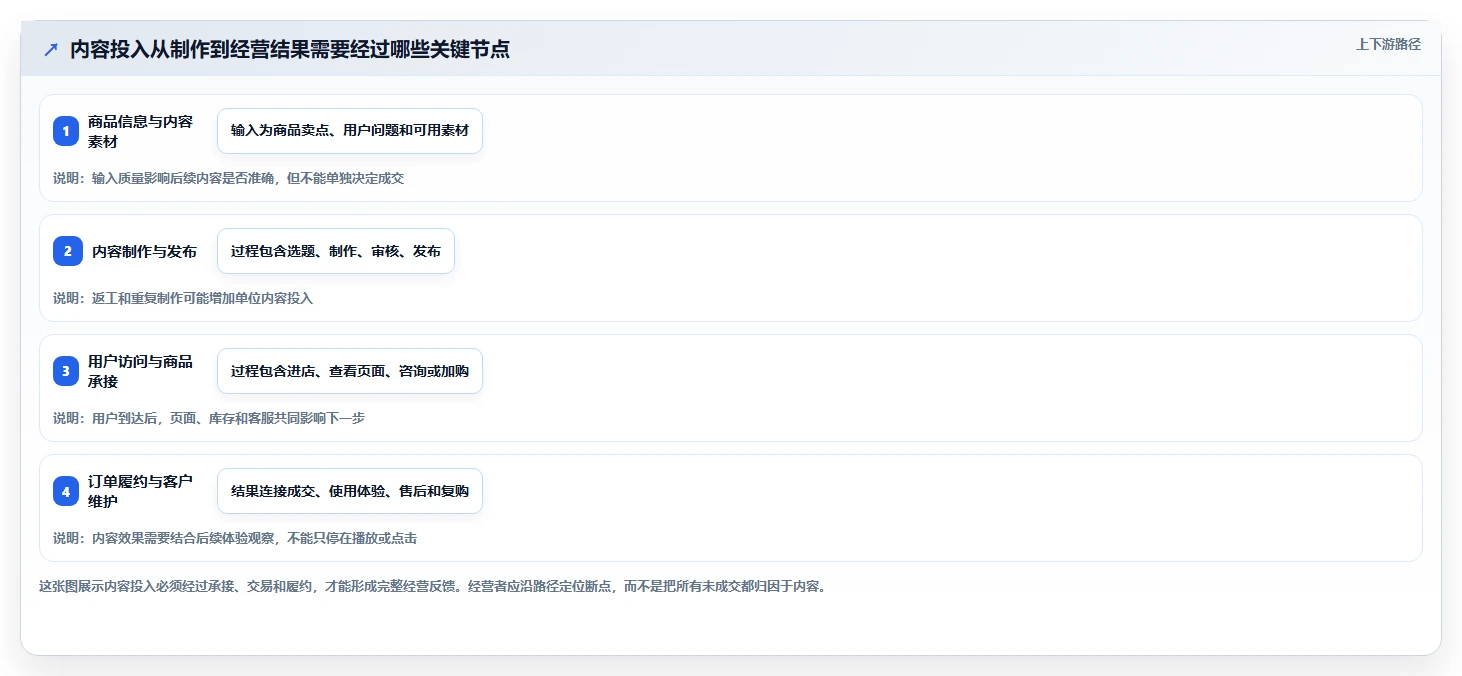
Task: Click the 订单履约与客户维护 step title
Action: pos(141,491)
